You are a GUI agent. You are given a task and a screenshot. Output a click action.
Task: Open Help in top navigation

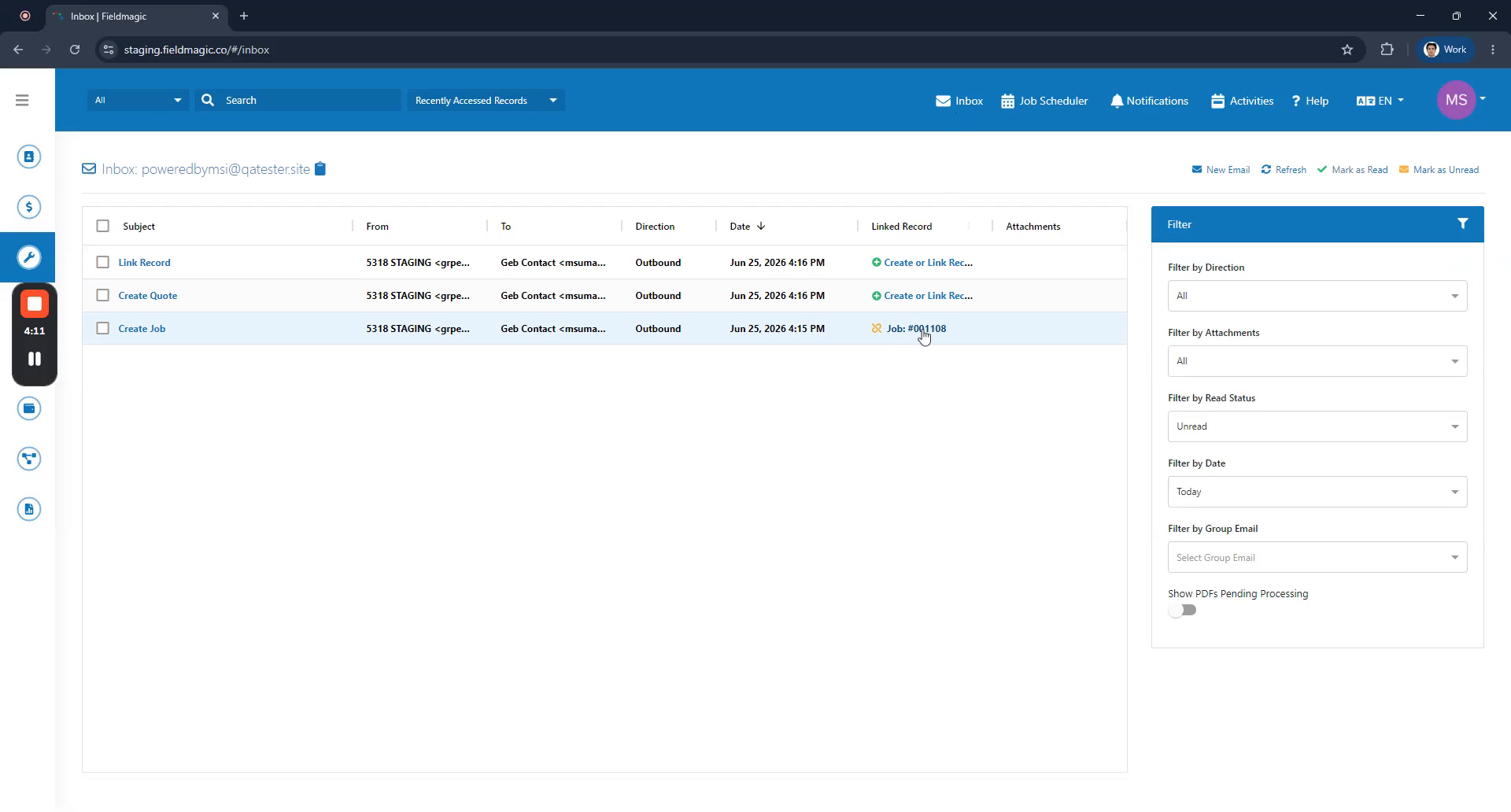click(1310, 101)
